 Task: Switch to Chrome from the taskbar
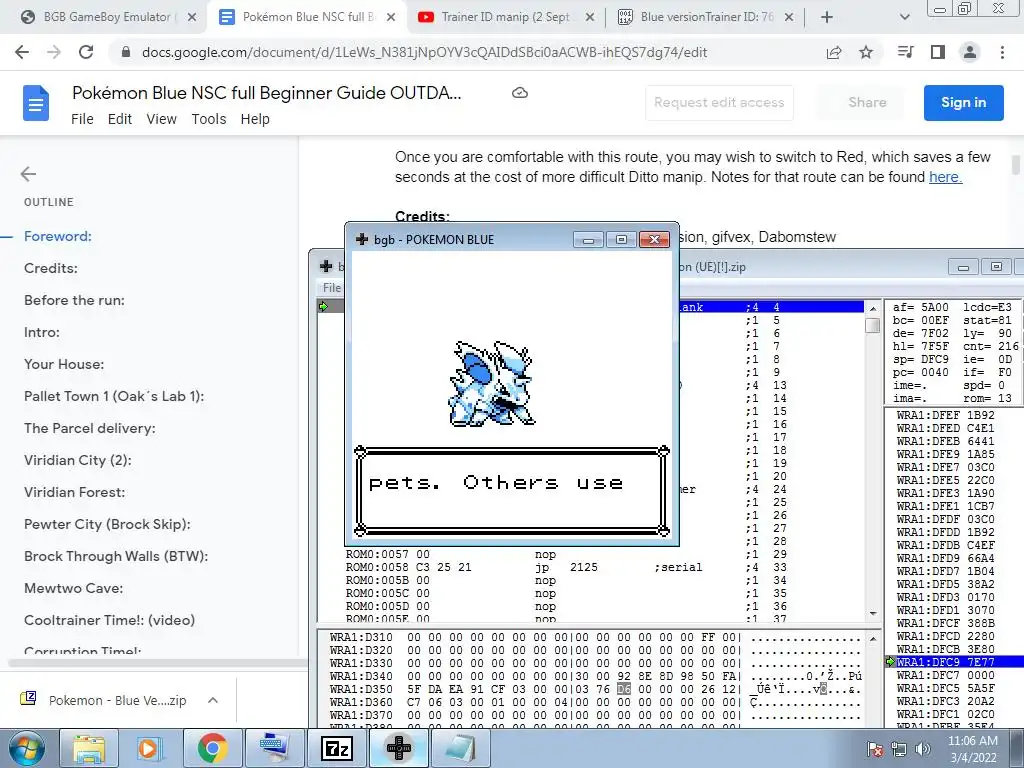[212, 748]
